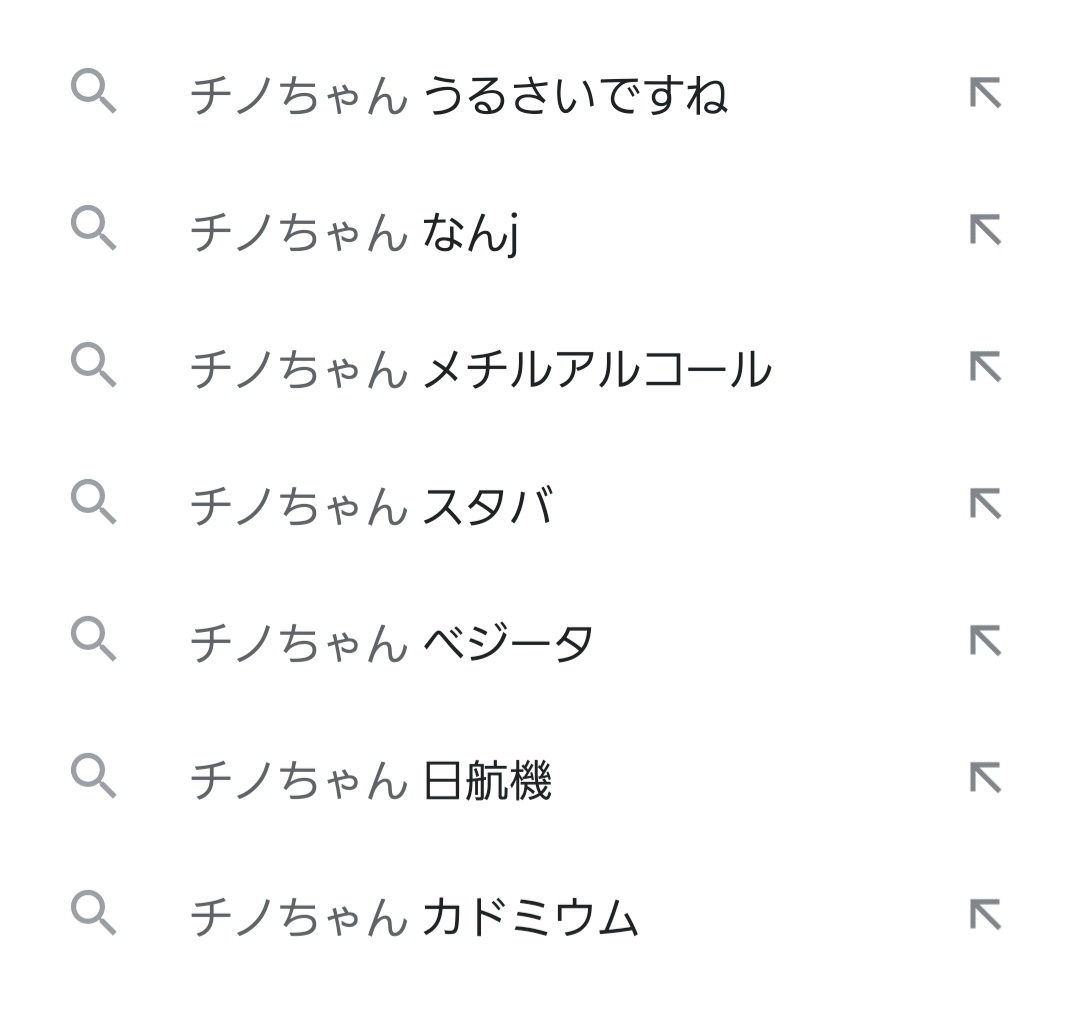1080x1021 pixels.
Task: Open results for チノちゃん ベジータ
Action: (391, 643)
